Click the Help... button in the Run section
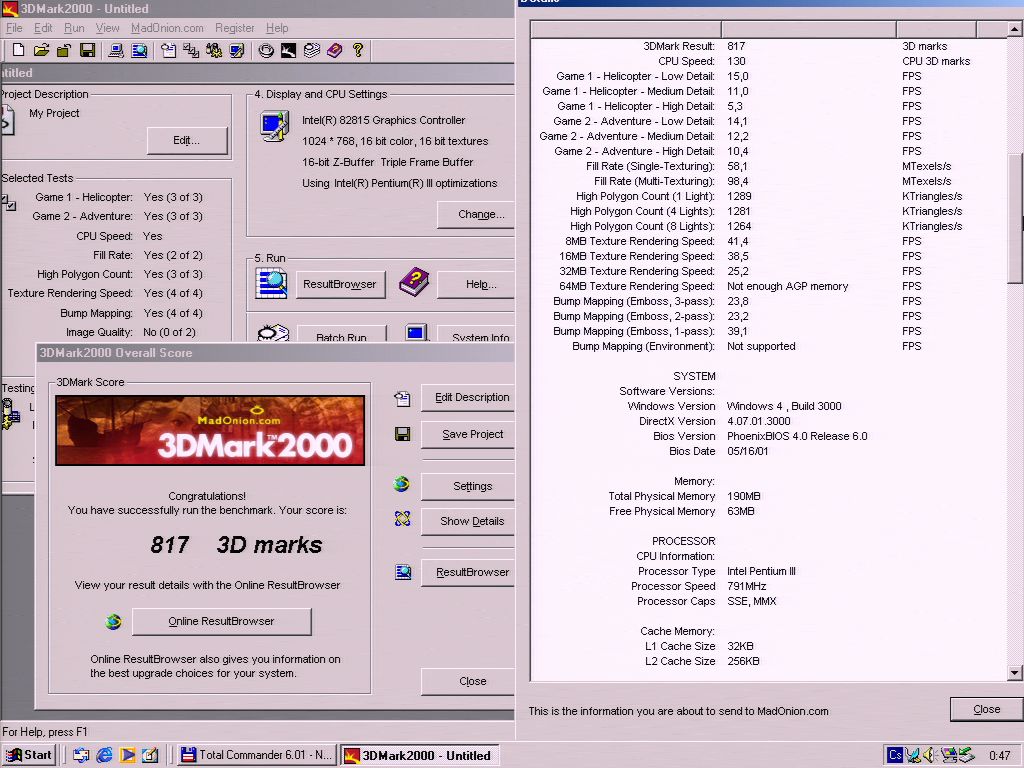This screenshot has width=1024, height=768. tap(476, 284)
